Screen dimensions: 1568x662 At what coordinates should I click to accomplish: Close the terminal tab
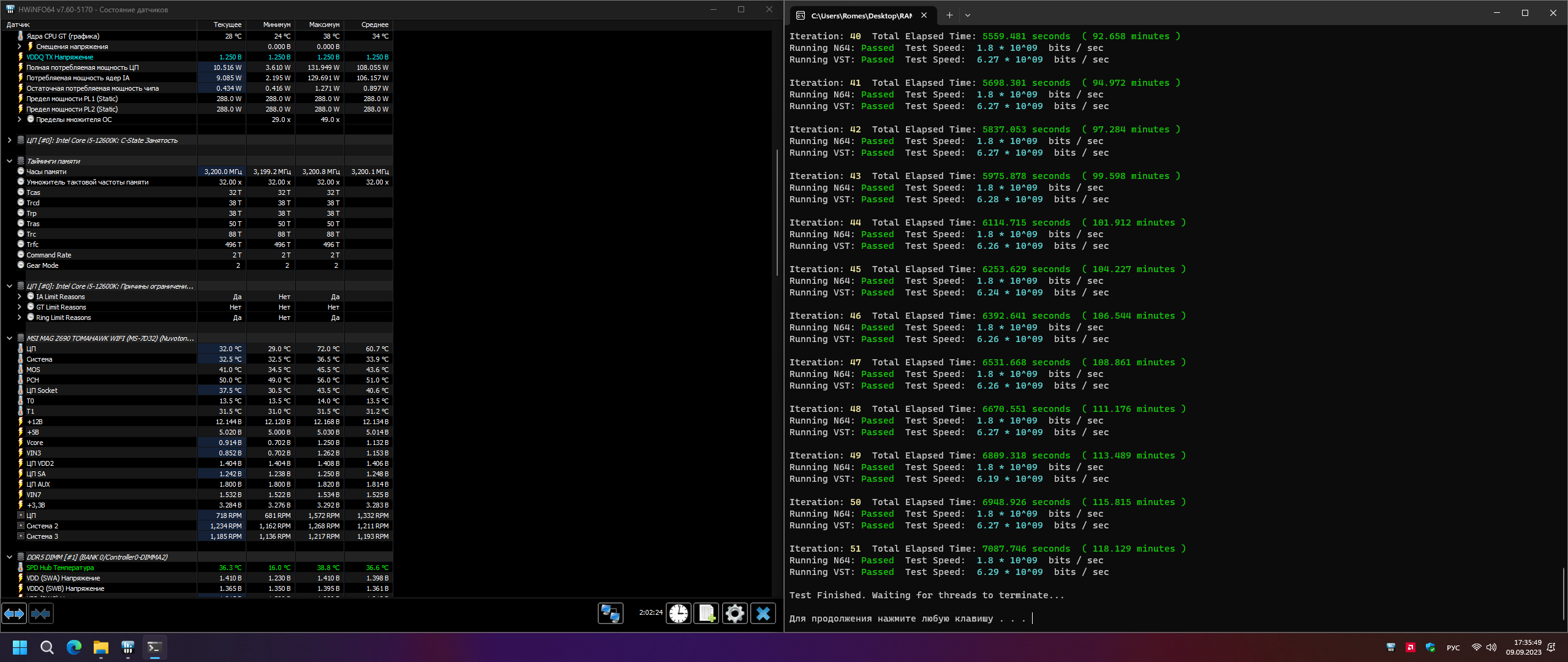924,15
